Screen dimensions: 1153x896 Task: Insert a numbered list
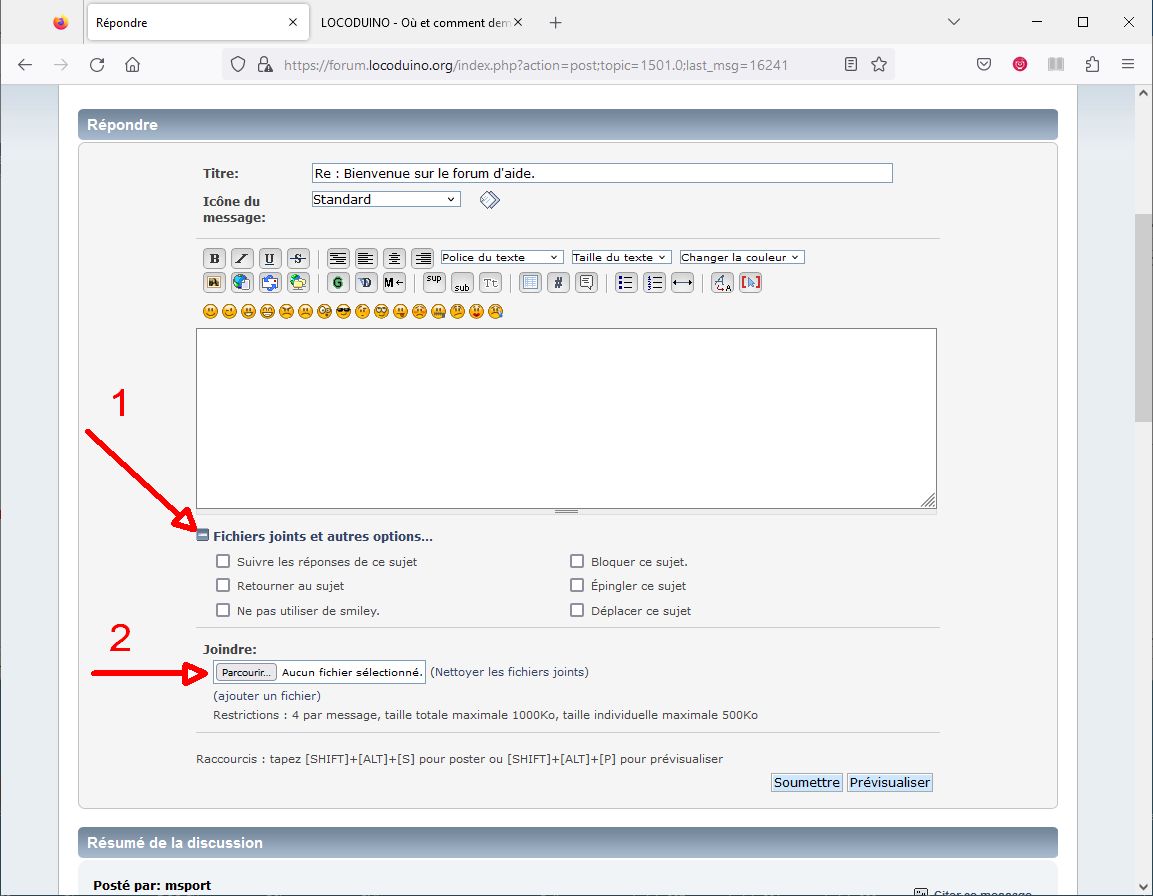pyautogui.click(x=654, y=282)
